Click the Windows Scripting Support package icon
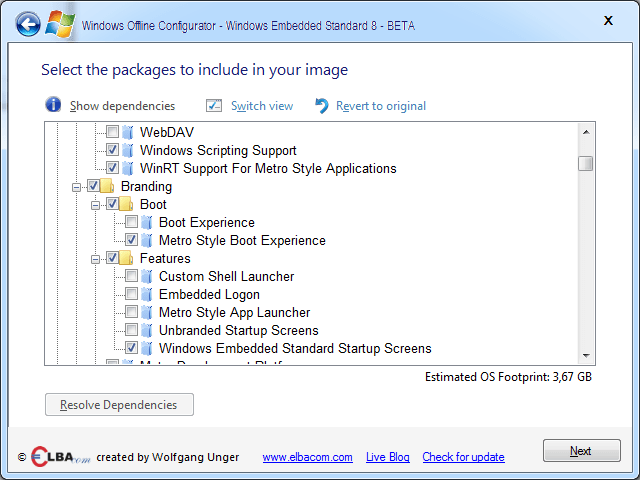The image size is (640, 480). click(x=128, y=150)
